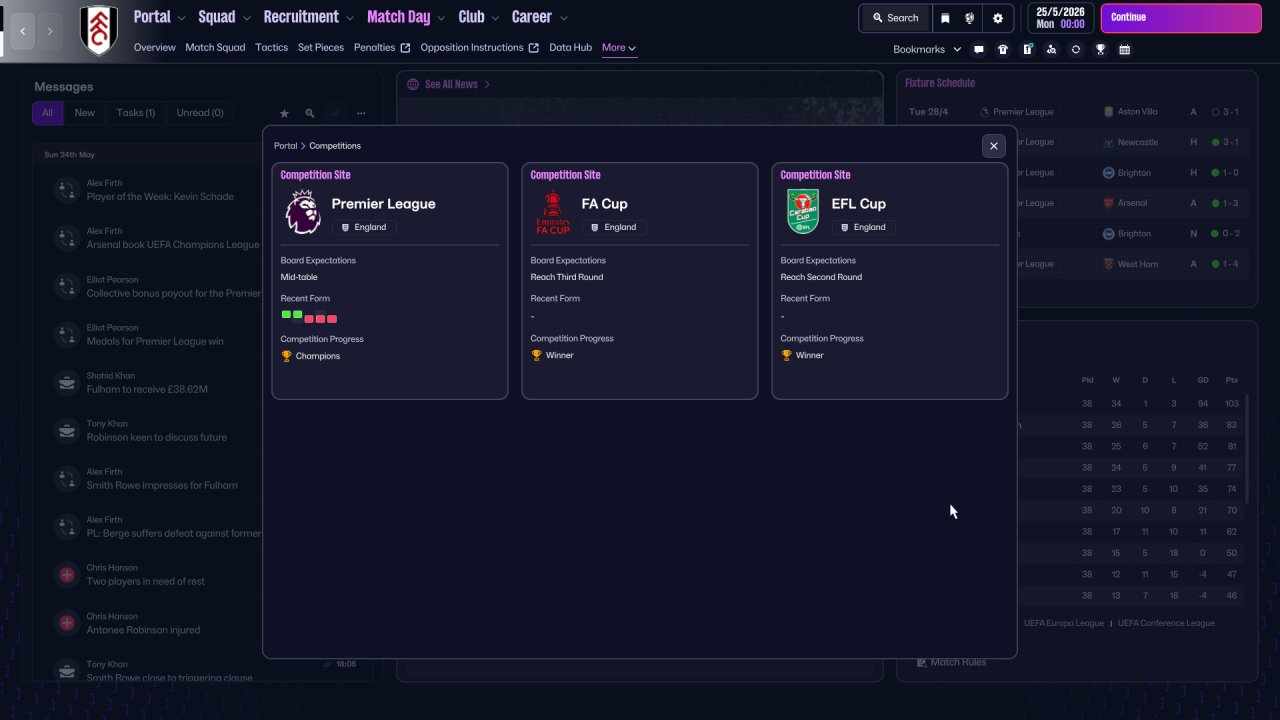Open message 'Fulham to receive £38.62M'
The height and width of the screenshot is (720, 1280).
(x=147, y=389)
